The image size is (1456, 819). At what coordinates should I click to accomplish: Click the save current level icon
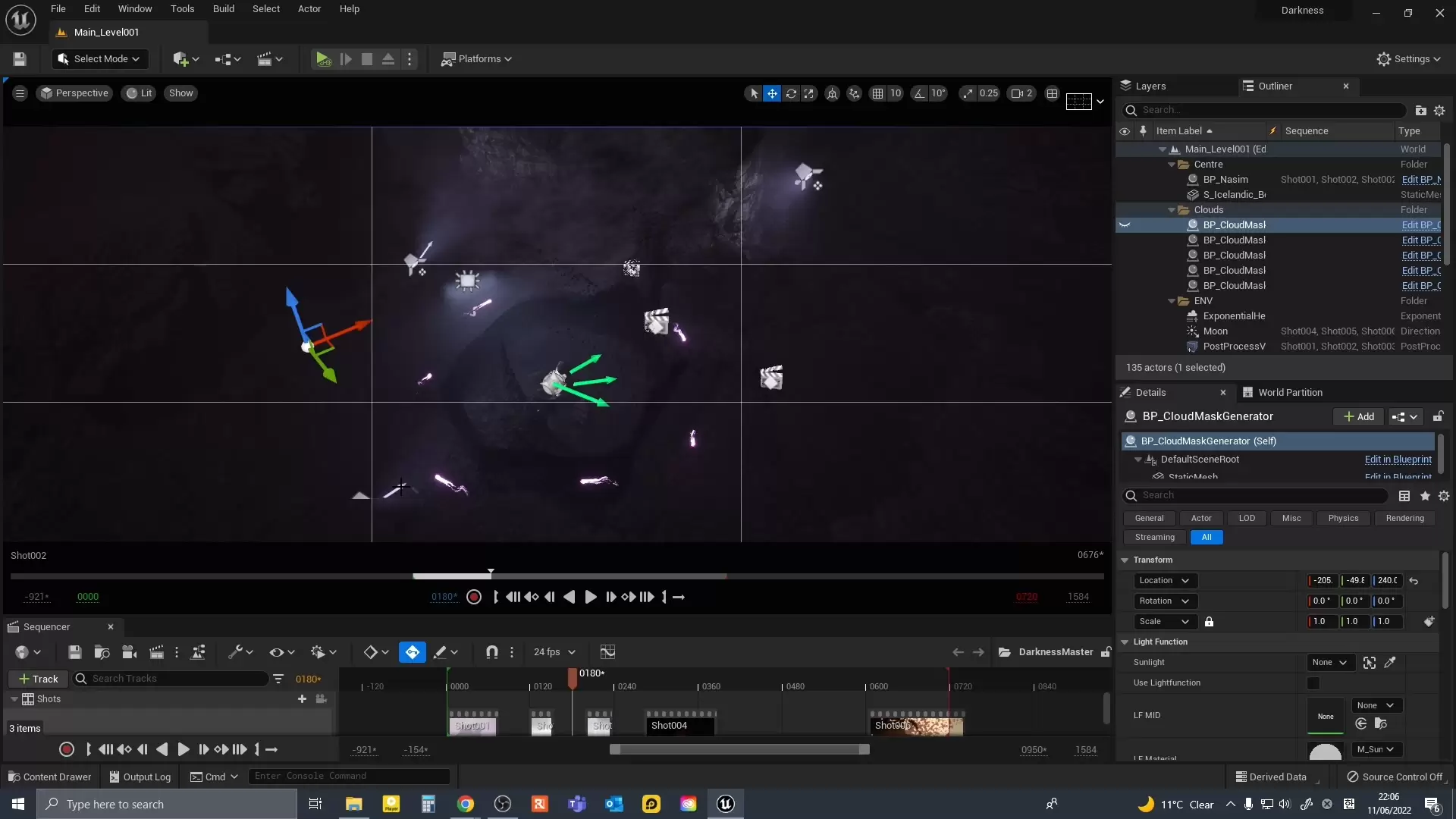click(20, 59)
